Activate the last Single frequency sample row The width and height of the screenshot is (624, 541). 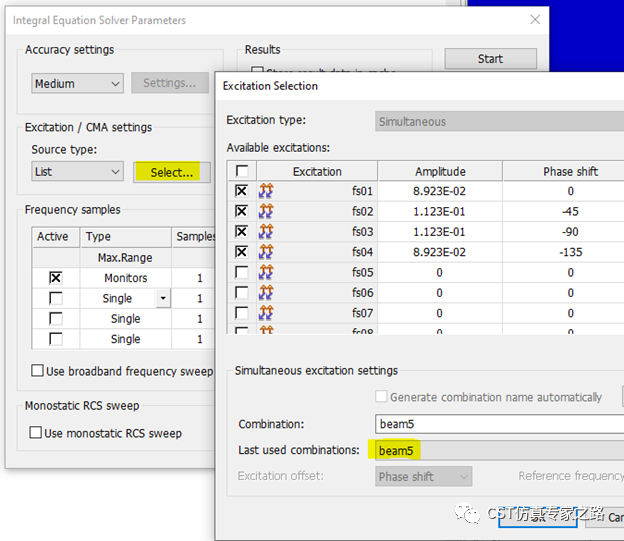pyautogui.click(x=56, y=339)
